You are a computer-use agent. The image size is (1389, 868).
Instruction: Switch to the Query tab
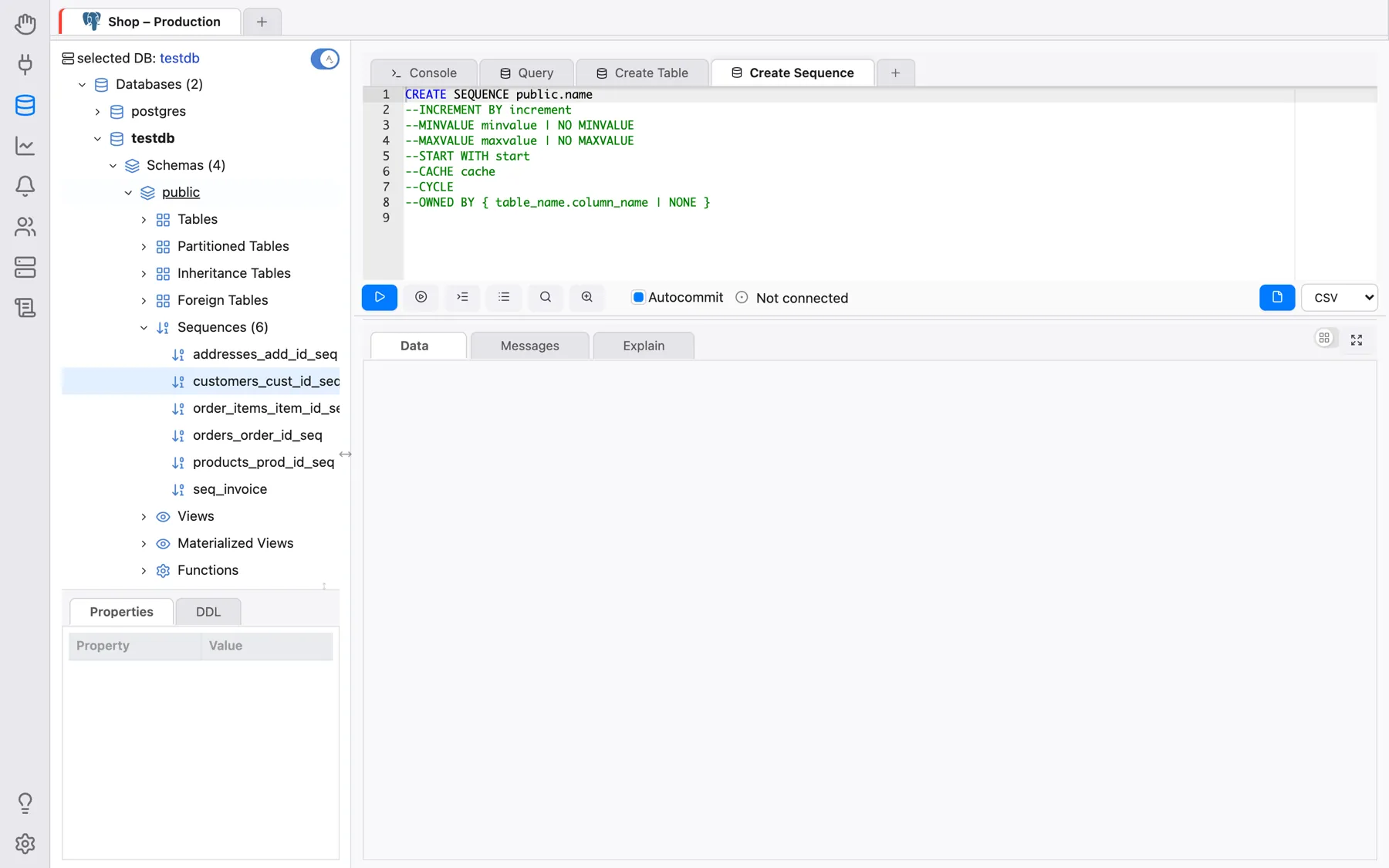point(526,73)
